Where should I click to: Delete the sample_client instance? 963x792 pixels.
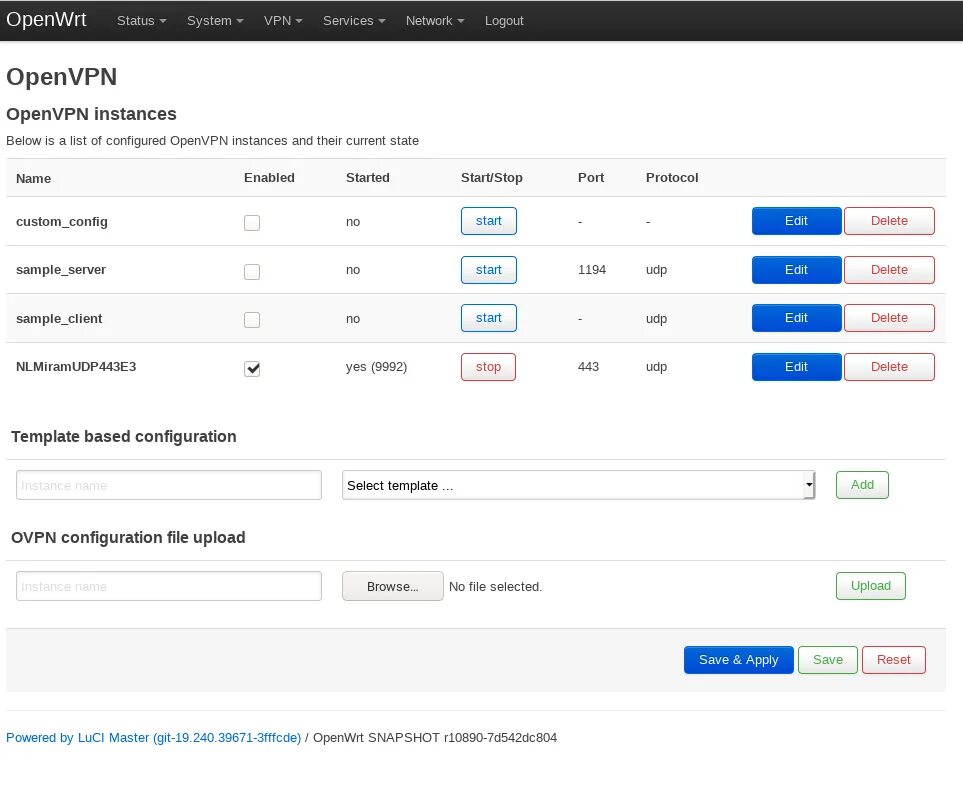pyautogui.click(x=888, y=317)
